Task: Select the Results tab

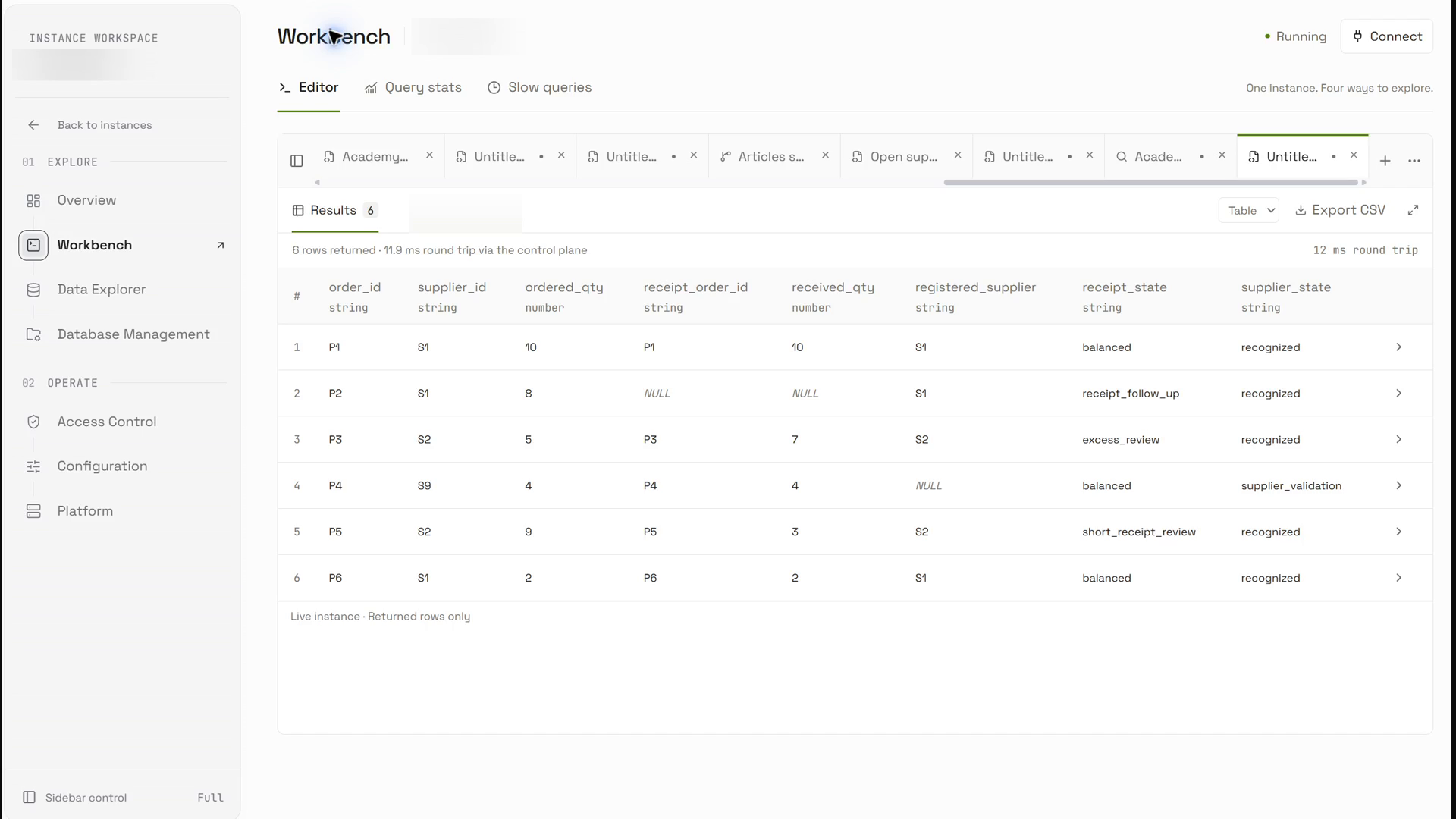Action: point(334,211)
